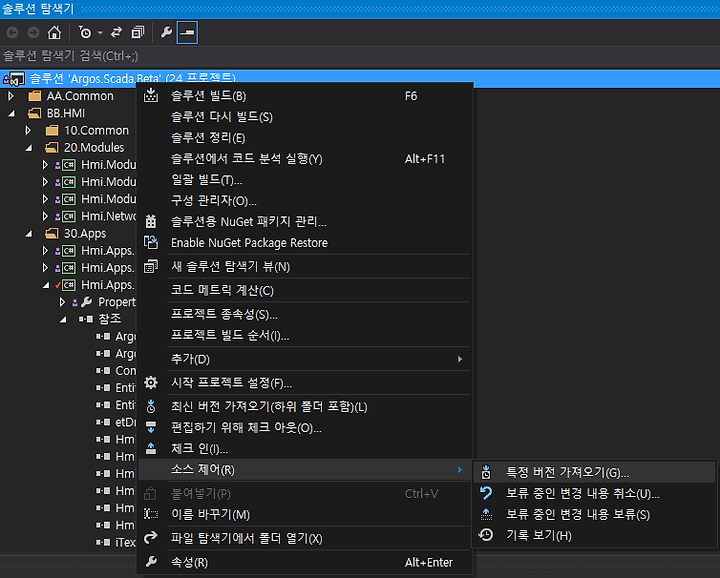The width and height of the screenshot is (720, 578).
Task: Select 보류 중인 변경 내용 취소(U)...
Action: (x=594, y=494)
